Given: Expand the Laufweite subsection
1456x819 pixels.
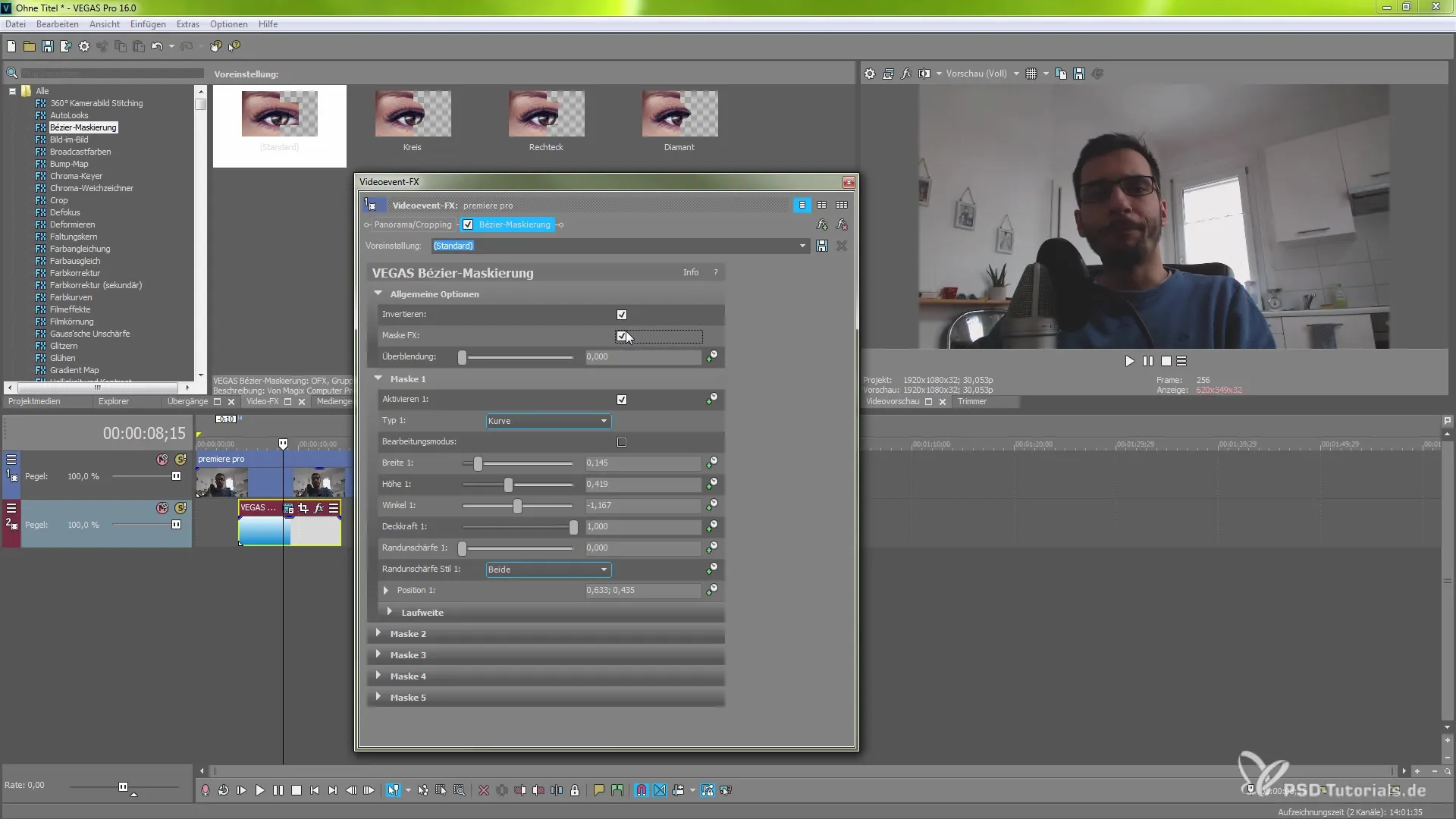Looking at the screenshot, I should (x=390, y=612).
